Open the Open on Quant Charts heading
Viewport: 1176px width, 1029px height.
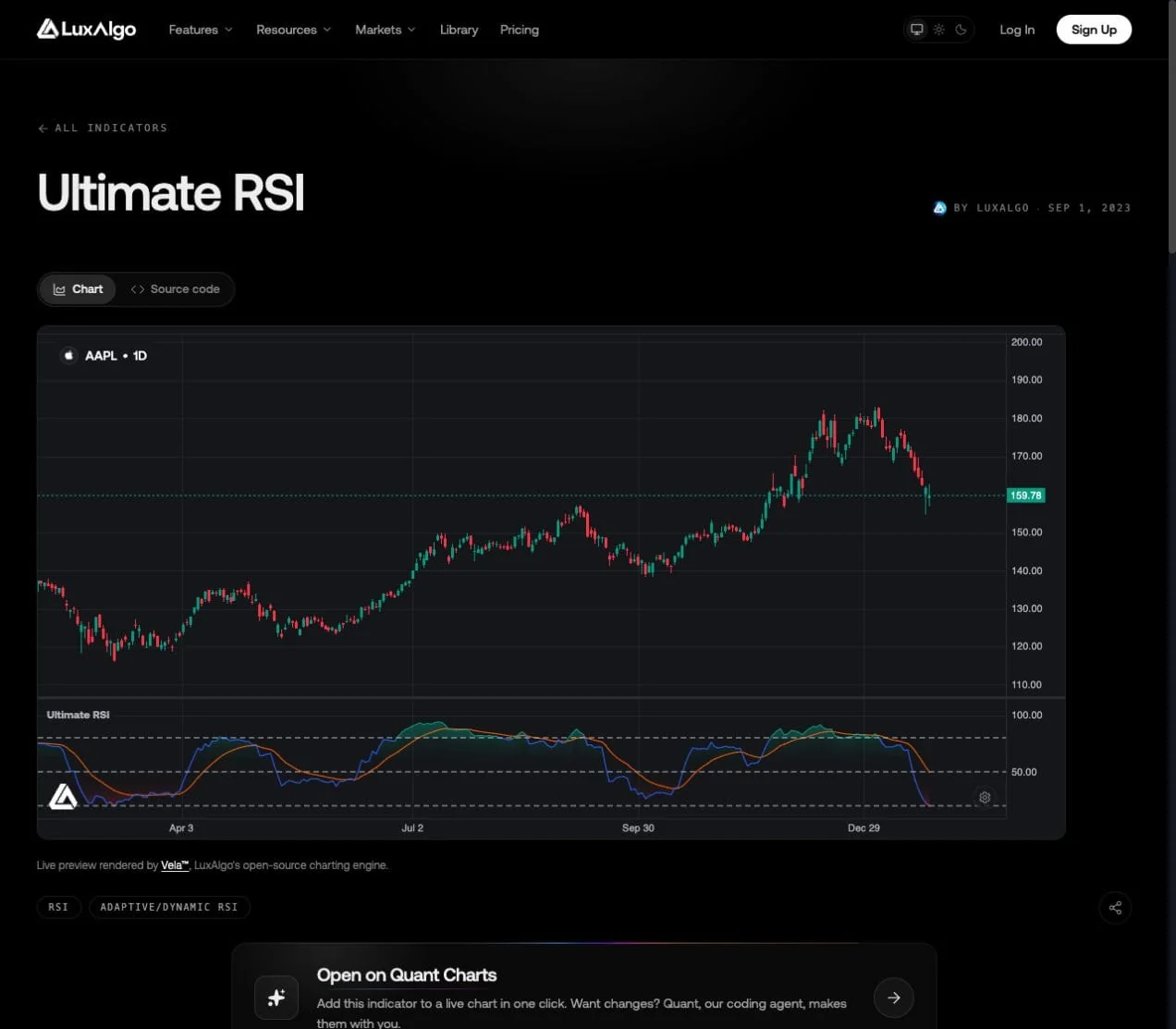[x=407, y=975]
